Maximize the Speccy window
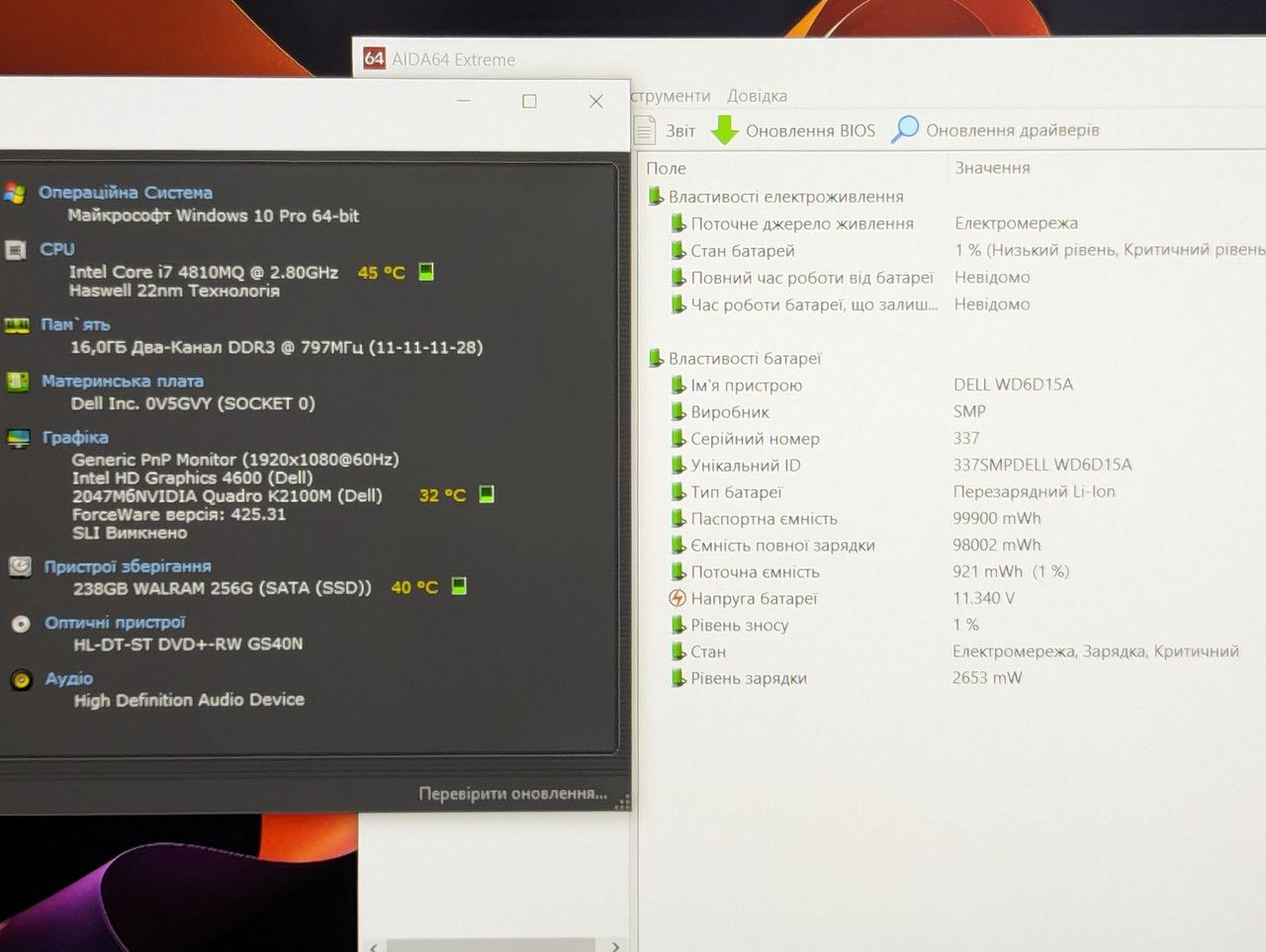 (x=529, y=101)
